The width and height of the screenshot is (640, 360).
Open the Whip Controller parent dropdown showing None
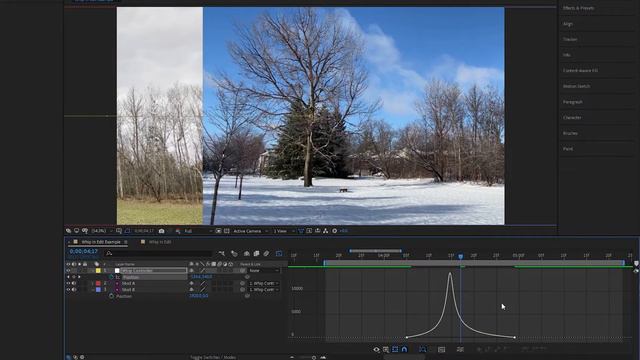264,271
